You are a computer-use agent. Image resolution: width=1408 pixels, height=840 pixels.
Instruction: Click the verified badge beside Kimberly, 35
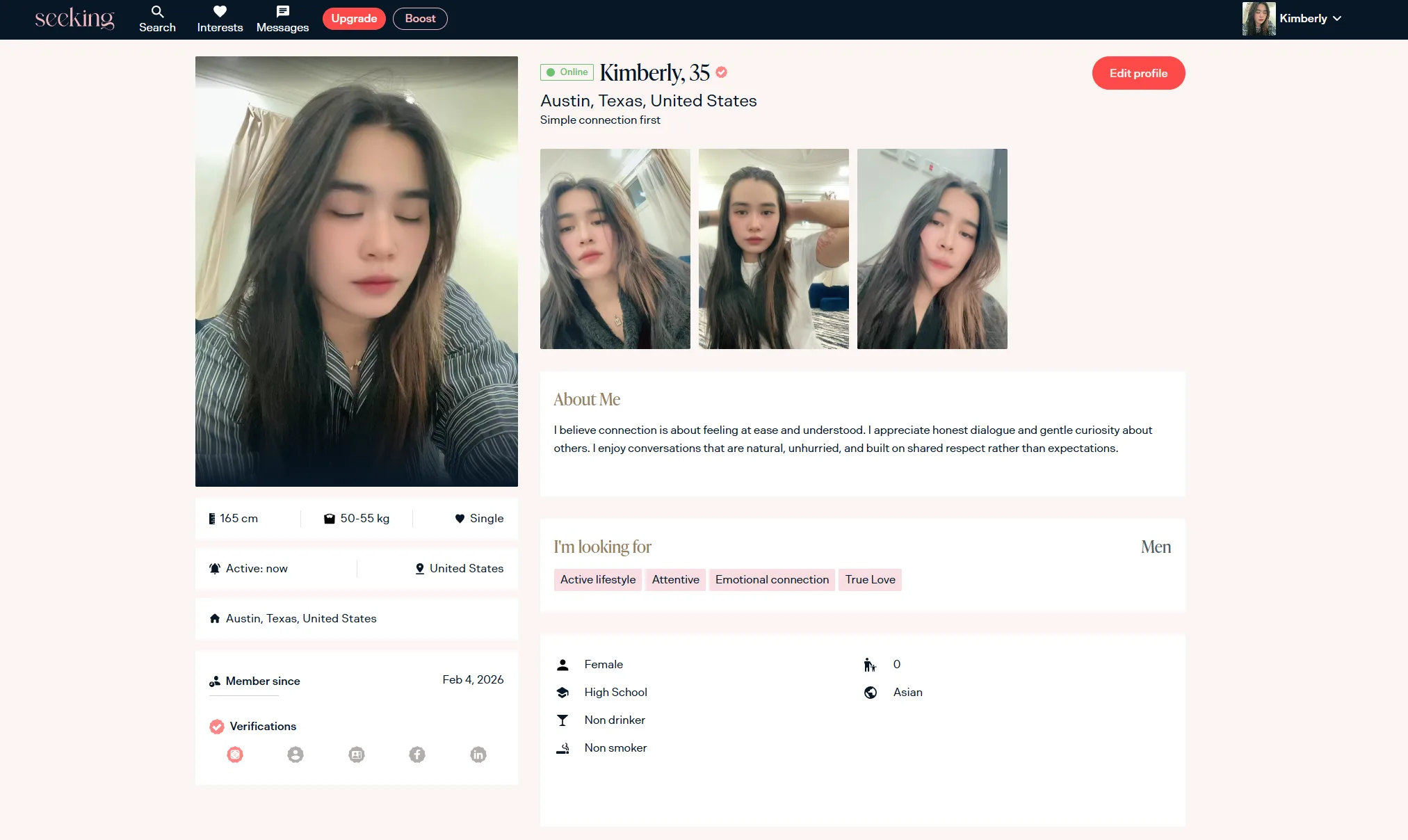point(722,72)
